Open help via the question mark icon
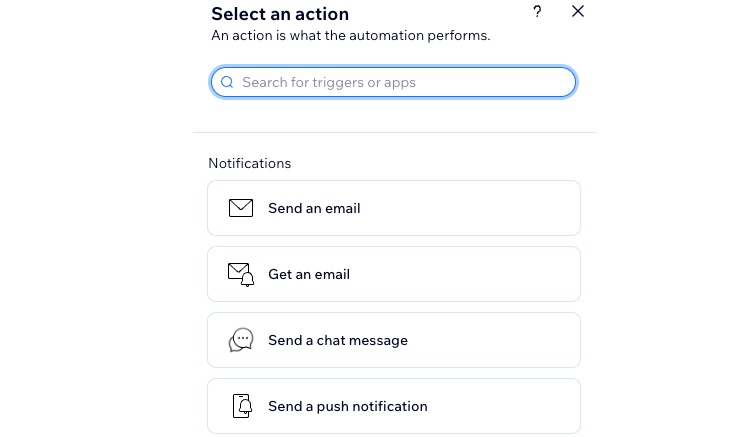The height and width of the screenshot is (437, 750). (537, 11)
